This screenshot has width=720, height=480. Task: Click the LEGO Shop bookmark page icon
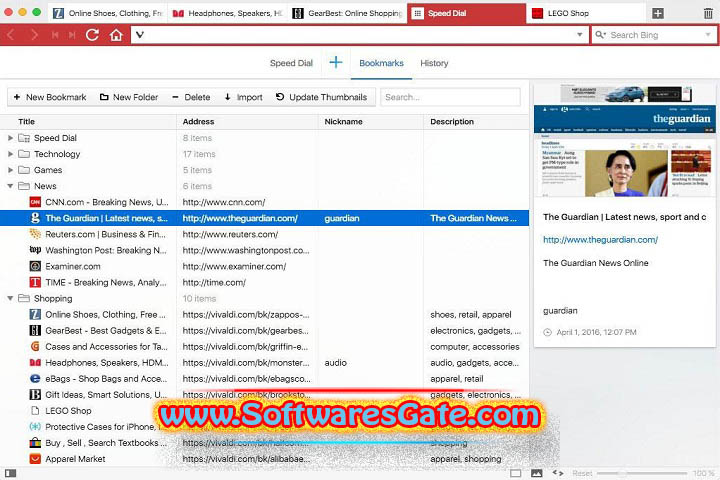click(35, 411)
